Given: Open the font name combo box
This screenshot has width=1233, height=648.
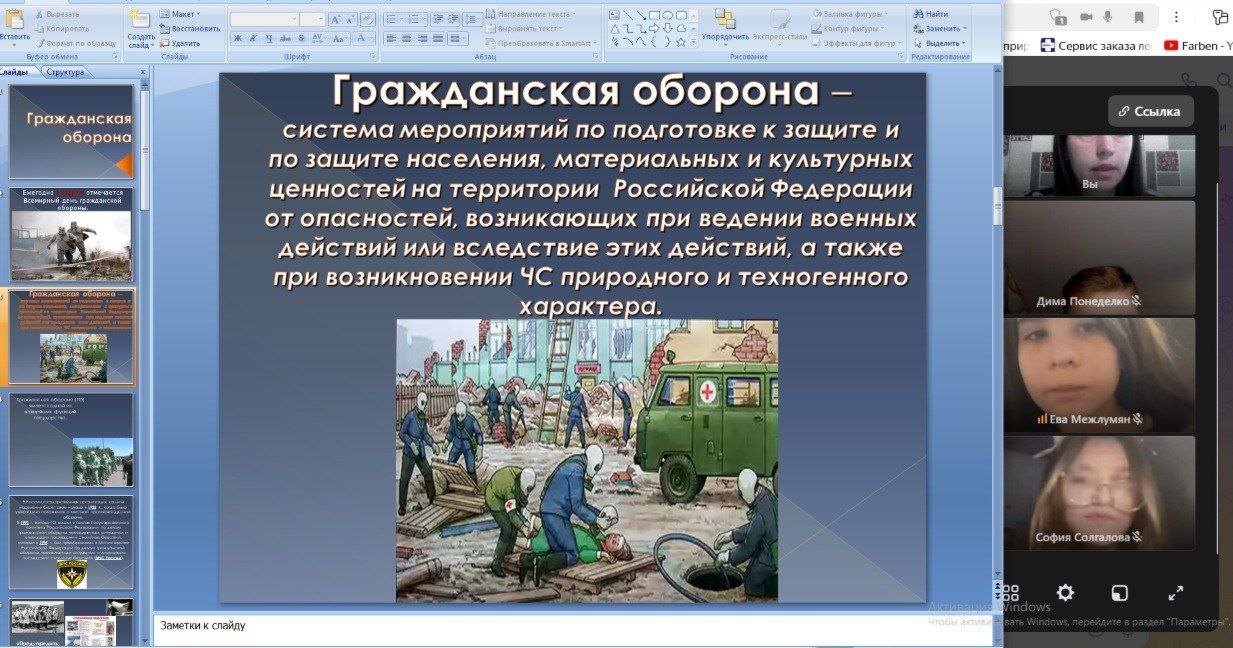Looking at the screenshot, I should click(x=264, y=19).
